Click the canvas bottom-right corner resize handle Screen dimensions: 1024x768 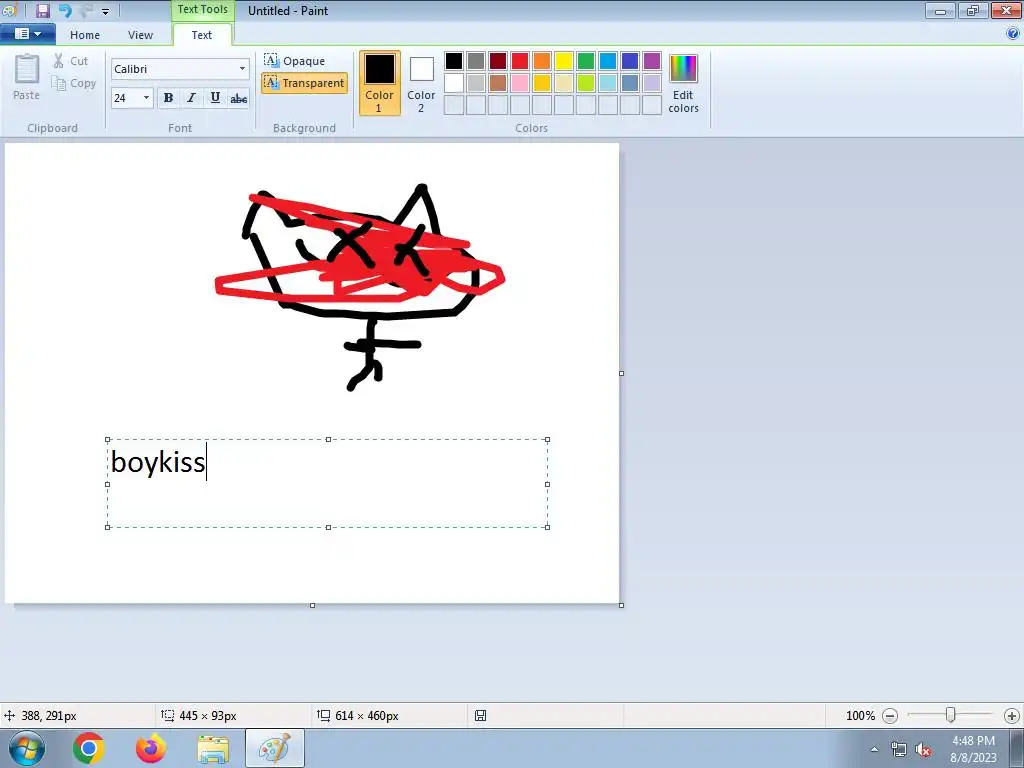[x=621, y=605]
